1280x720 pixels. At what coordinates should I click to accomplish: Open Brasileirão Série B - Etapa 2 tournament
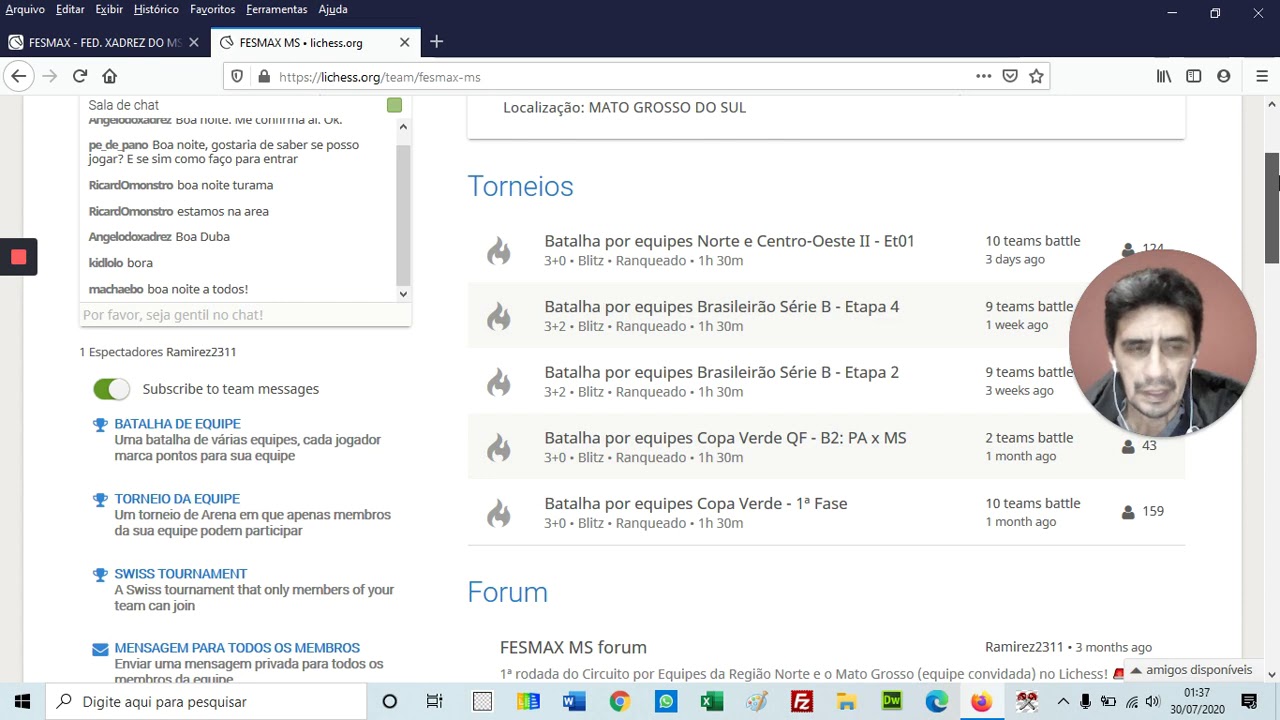pos(721,372)
